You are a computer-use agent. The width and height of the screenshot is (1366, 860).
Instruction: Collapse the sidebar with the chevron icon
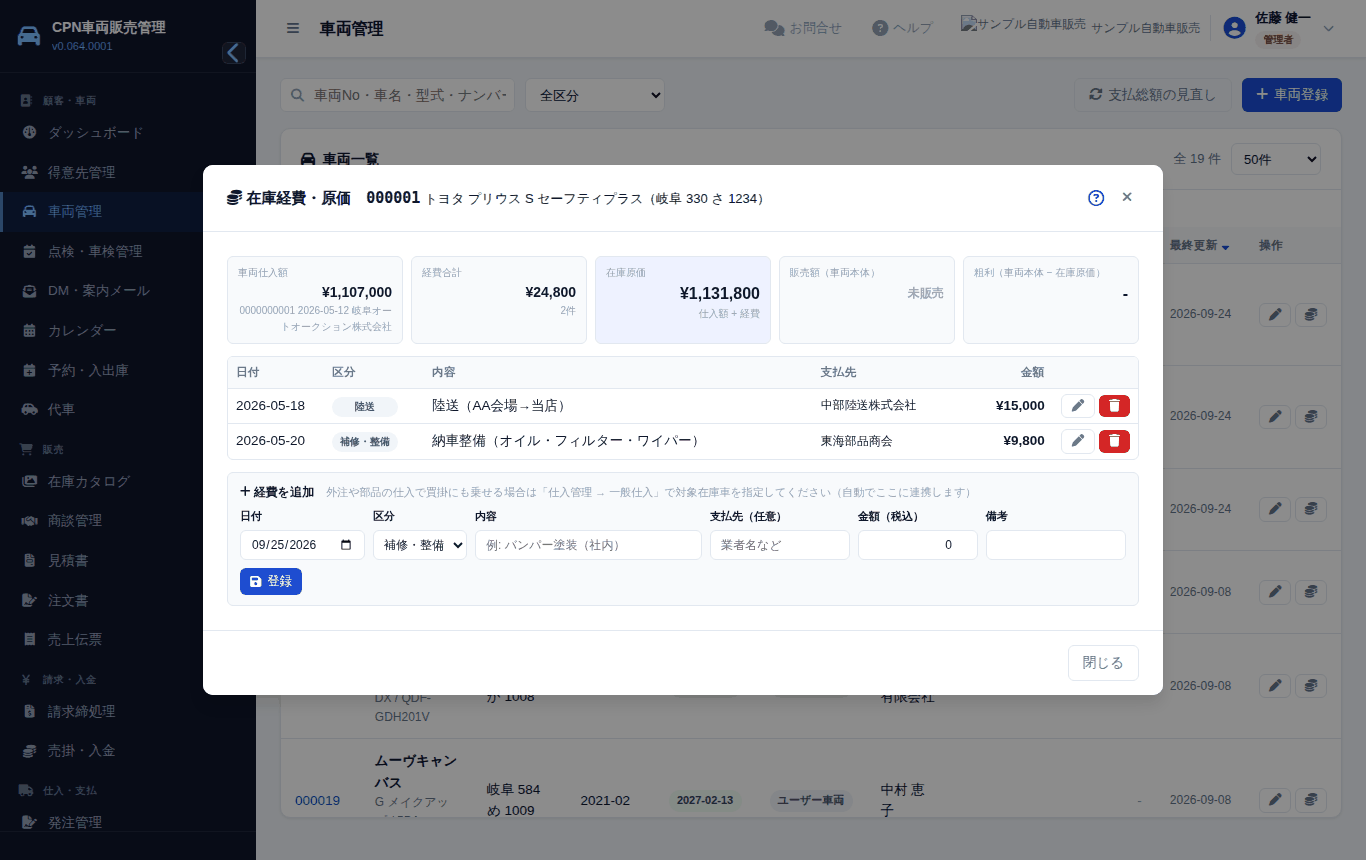[234, 53]
